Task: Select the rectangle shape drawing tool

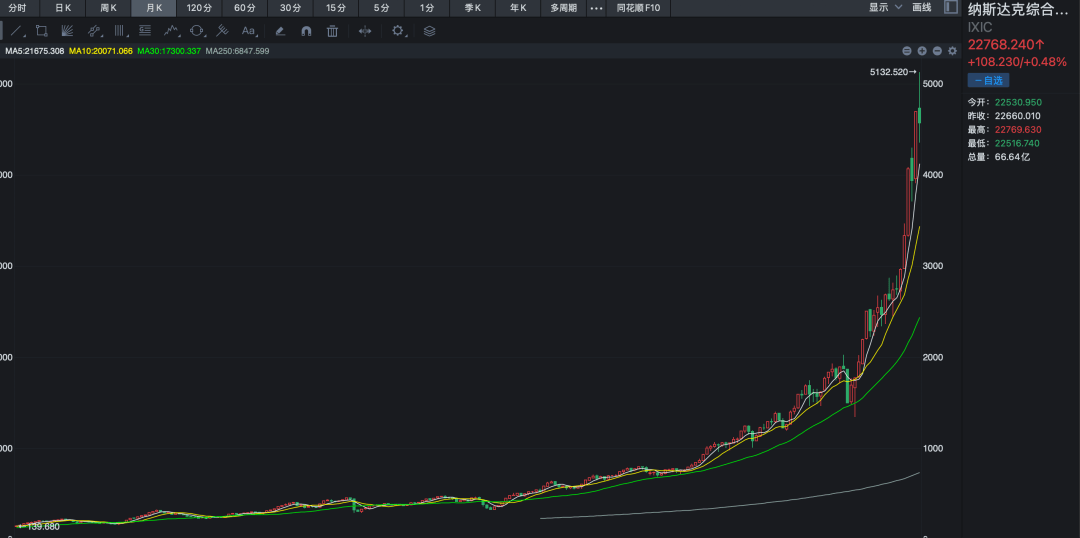Action: (x=41, y=31)
